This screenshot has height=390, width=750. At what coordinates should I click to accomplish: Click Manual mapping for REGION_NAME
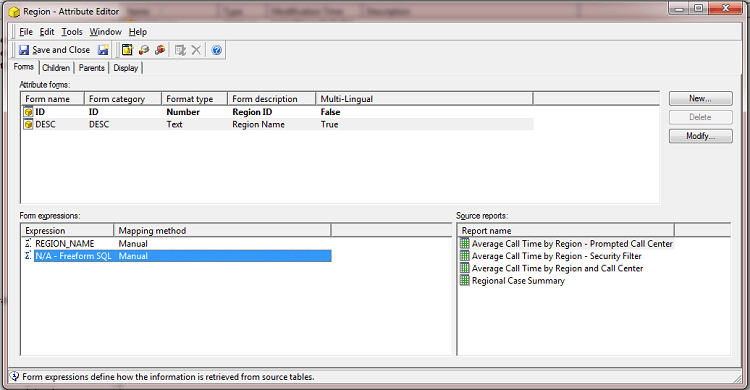click(133, 244)
